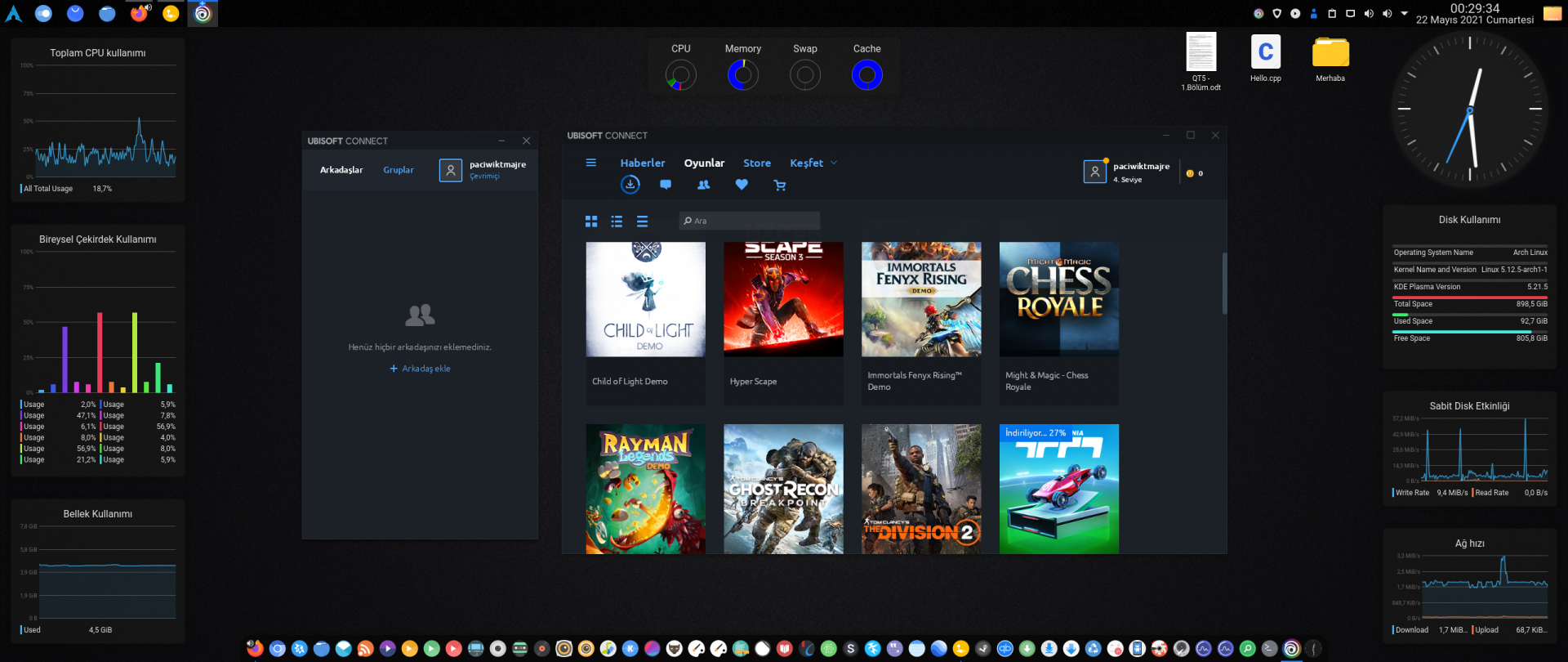Open the Arch Linux application launcher

point(14,13)
